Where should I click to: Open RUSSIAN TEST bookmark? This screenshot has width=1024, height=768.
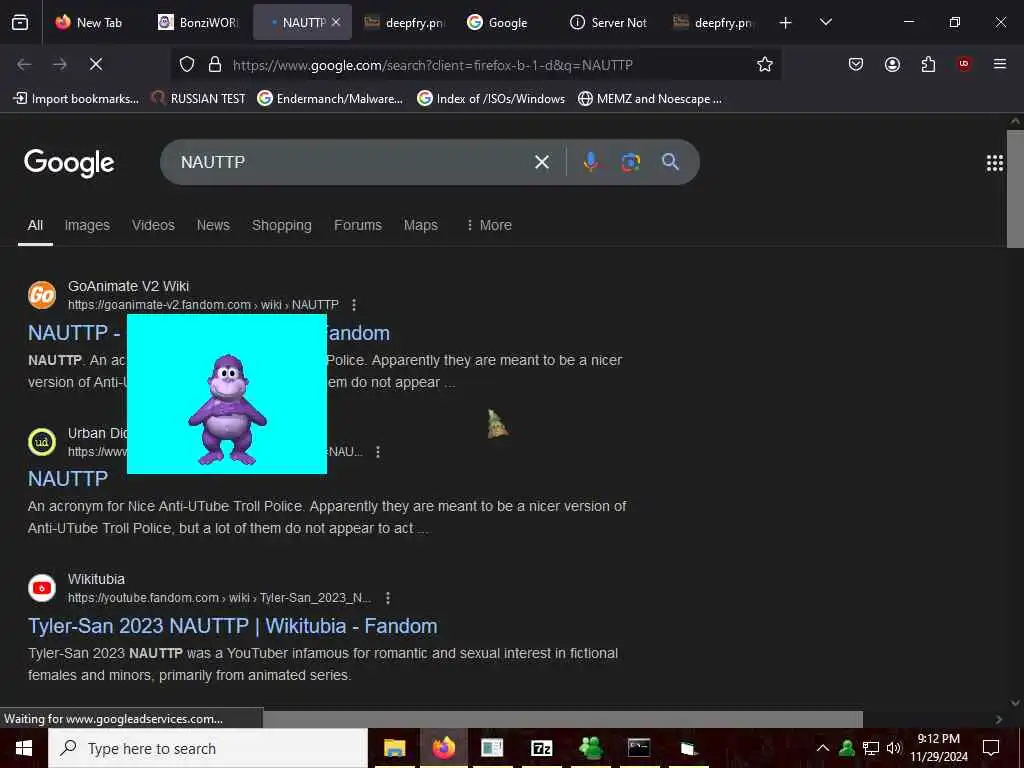click(x=199, y=99)
